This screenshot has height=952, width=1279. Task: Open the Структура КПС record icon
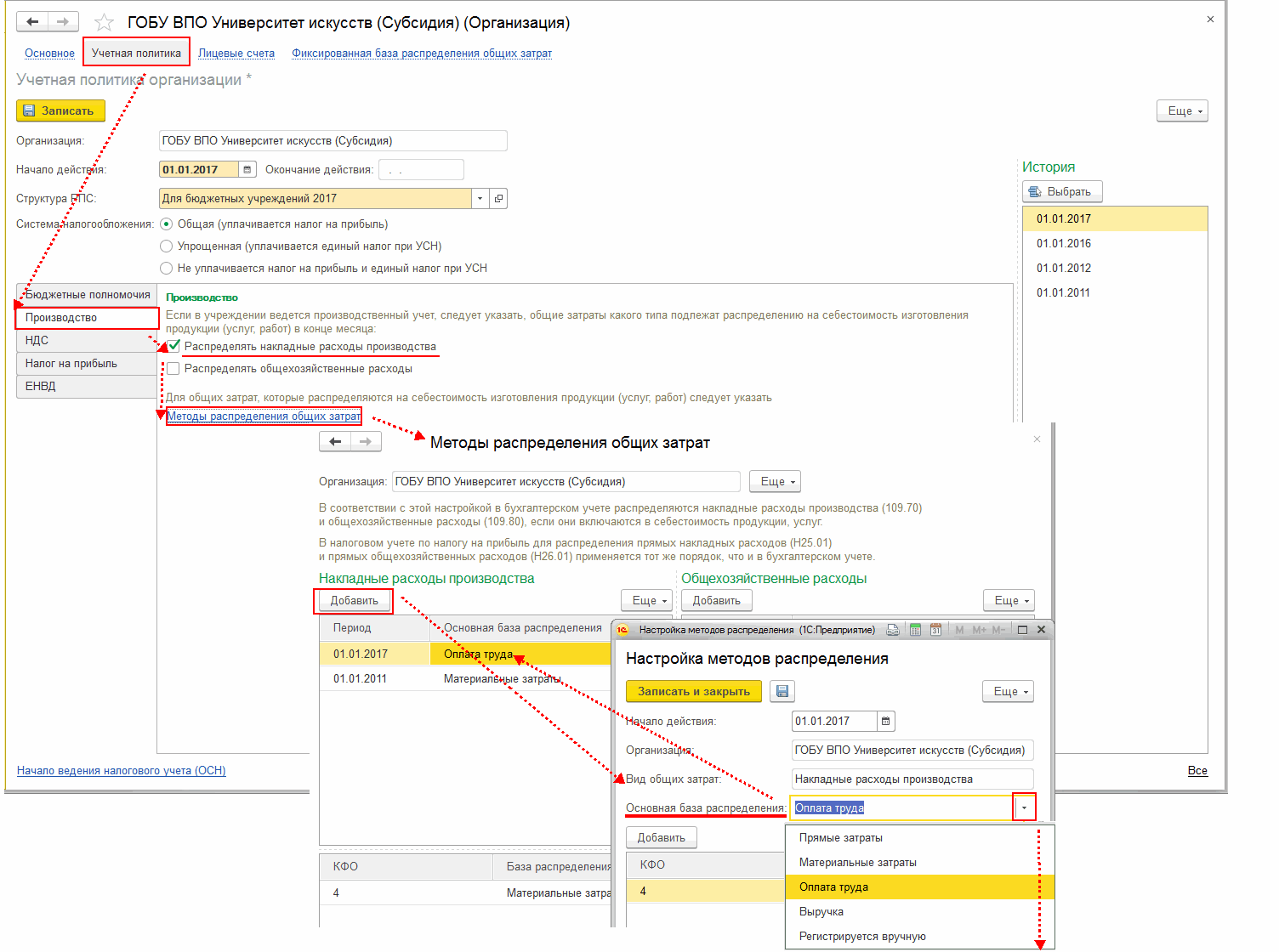click(499, 199)
